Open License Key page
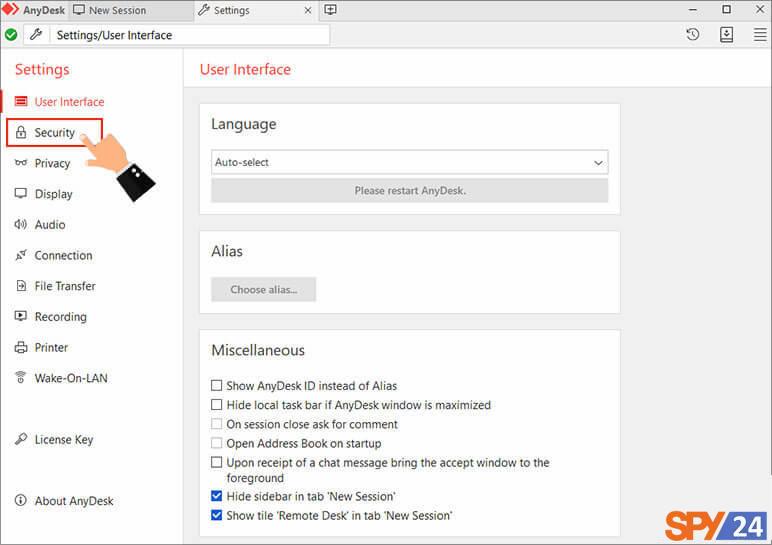This screenshot has width=772, height=545. tap(64, 439)
